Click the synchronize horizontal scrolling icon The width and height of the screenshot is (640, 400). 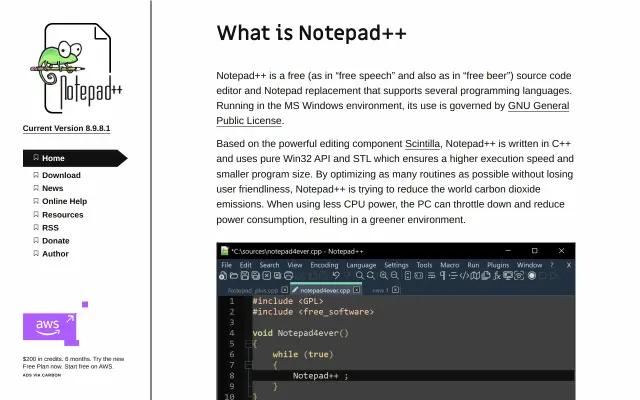point(419,276)
